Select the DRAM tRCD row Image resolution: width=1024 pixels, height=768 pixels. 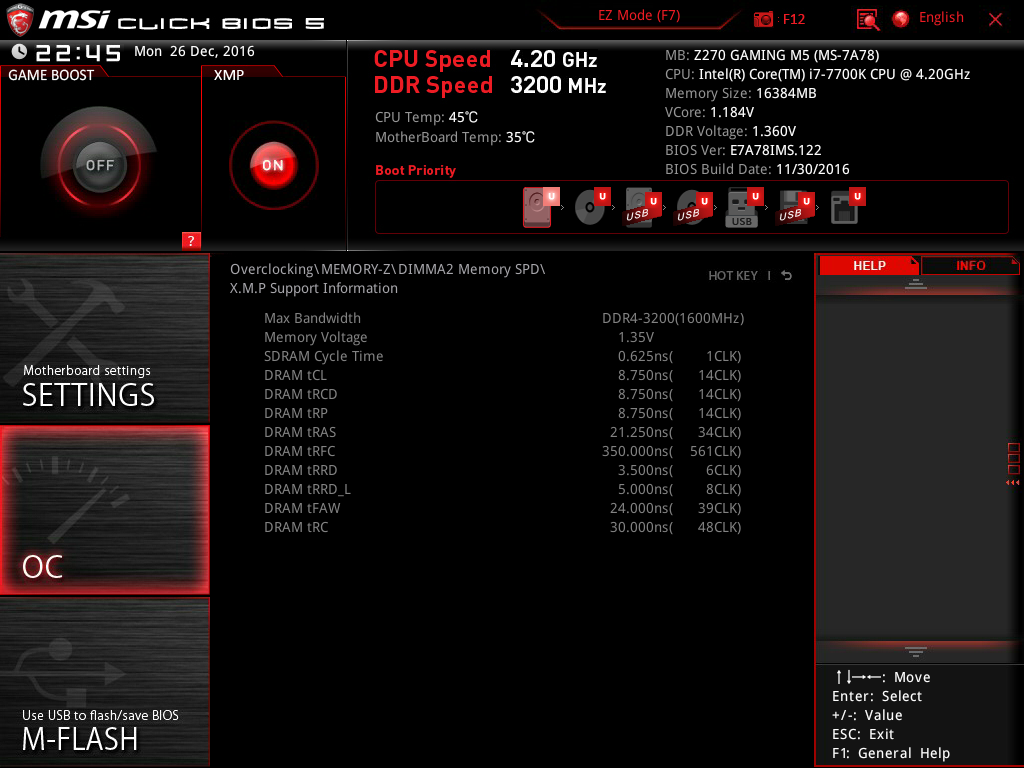(x=503, y=394)
